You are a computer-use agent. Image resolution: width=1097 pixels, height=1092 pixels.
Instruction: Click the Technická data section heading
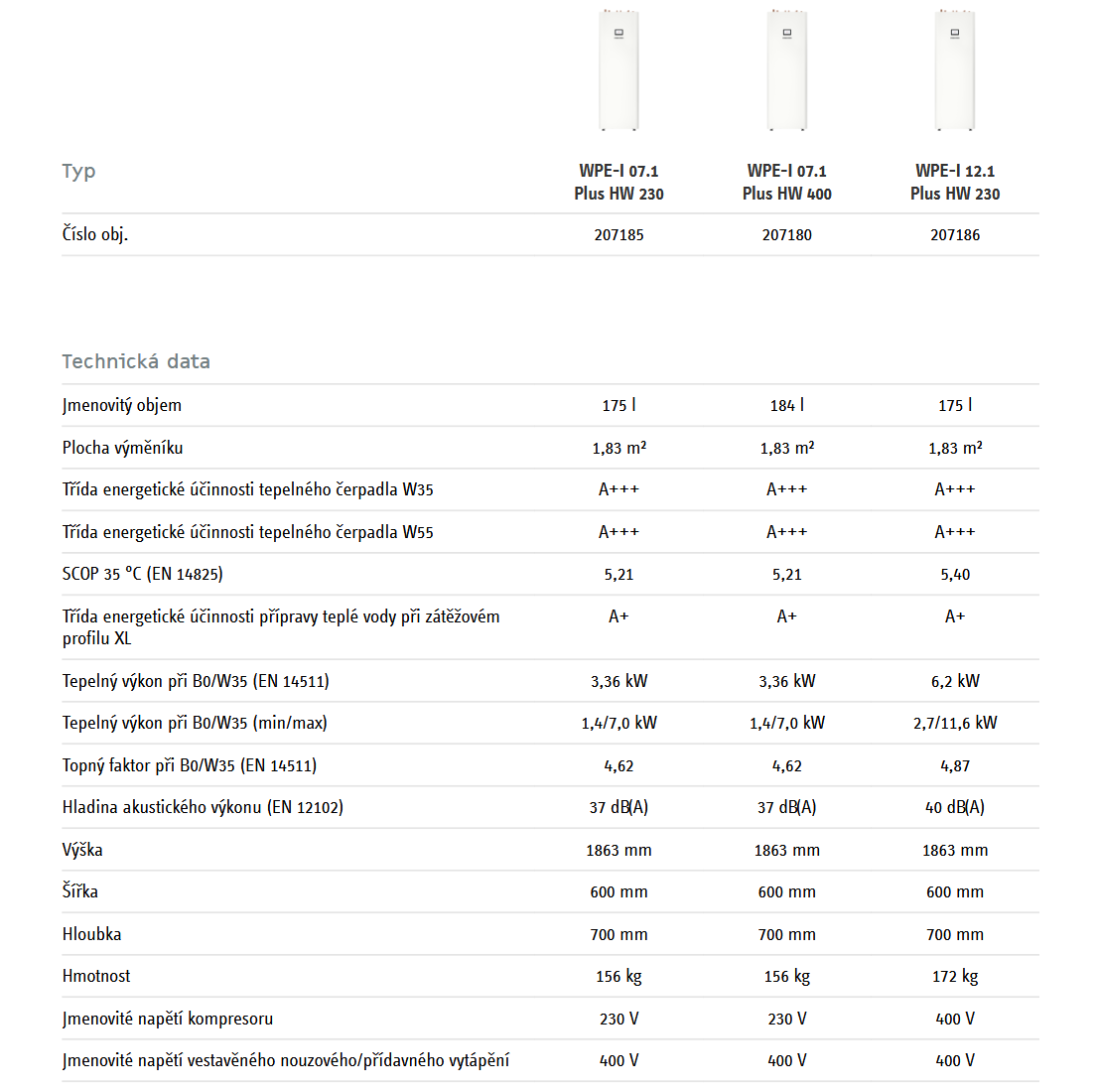click(136, 361)
